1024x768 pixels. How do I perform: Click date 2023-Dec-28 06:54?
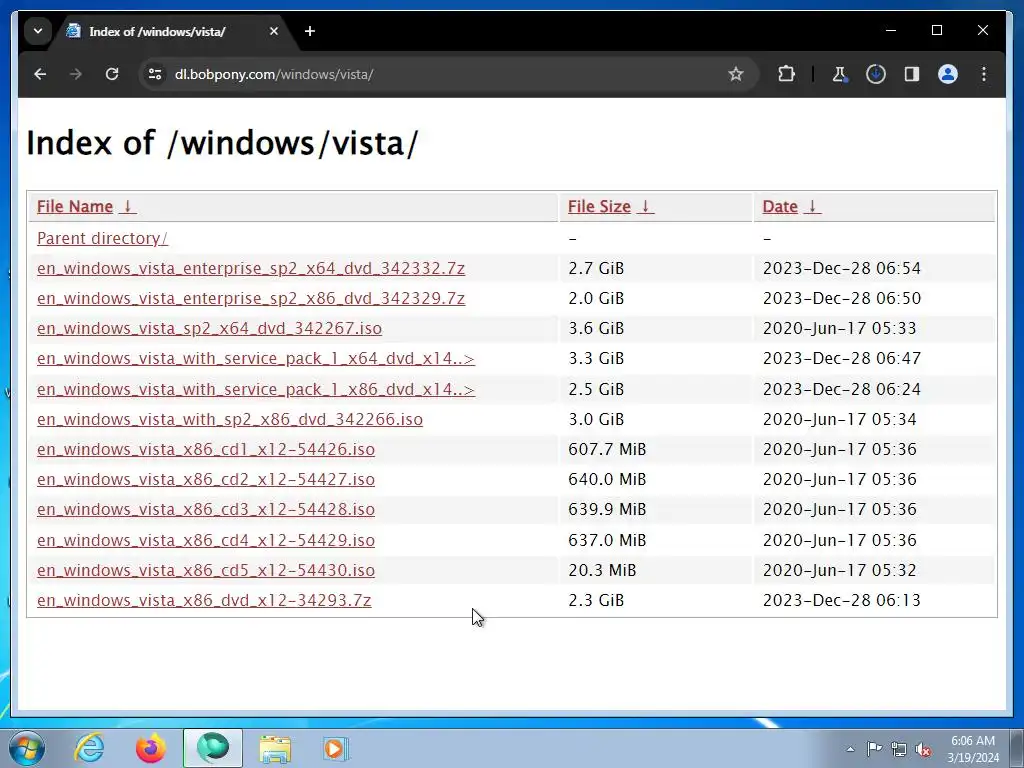pos(841,268)
